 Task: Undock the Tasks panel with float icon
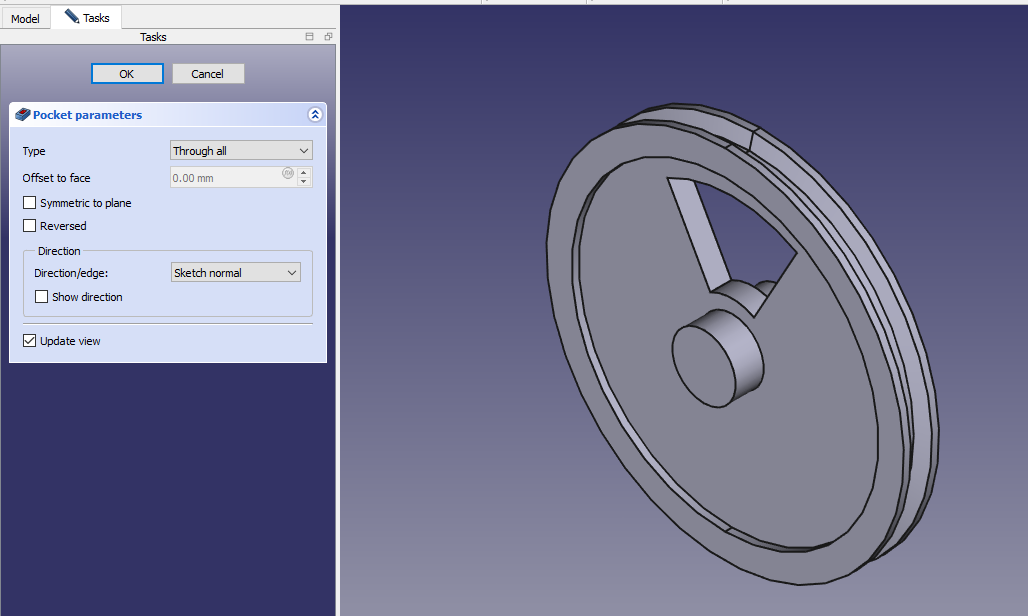click(328, 37)
